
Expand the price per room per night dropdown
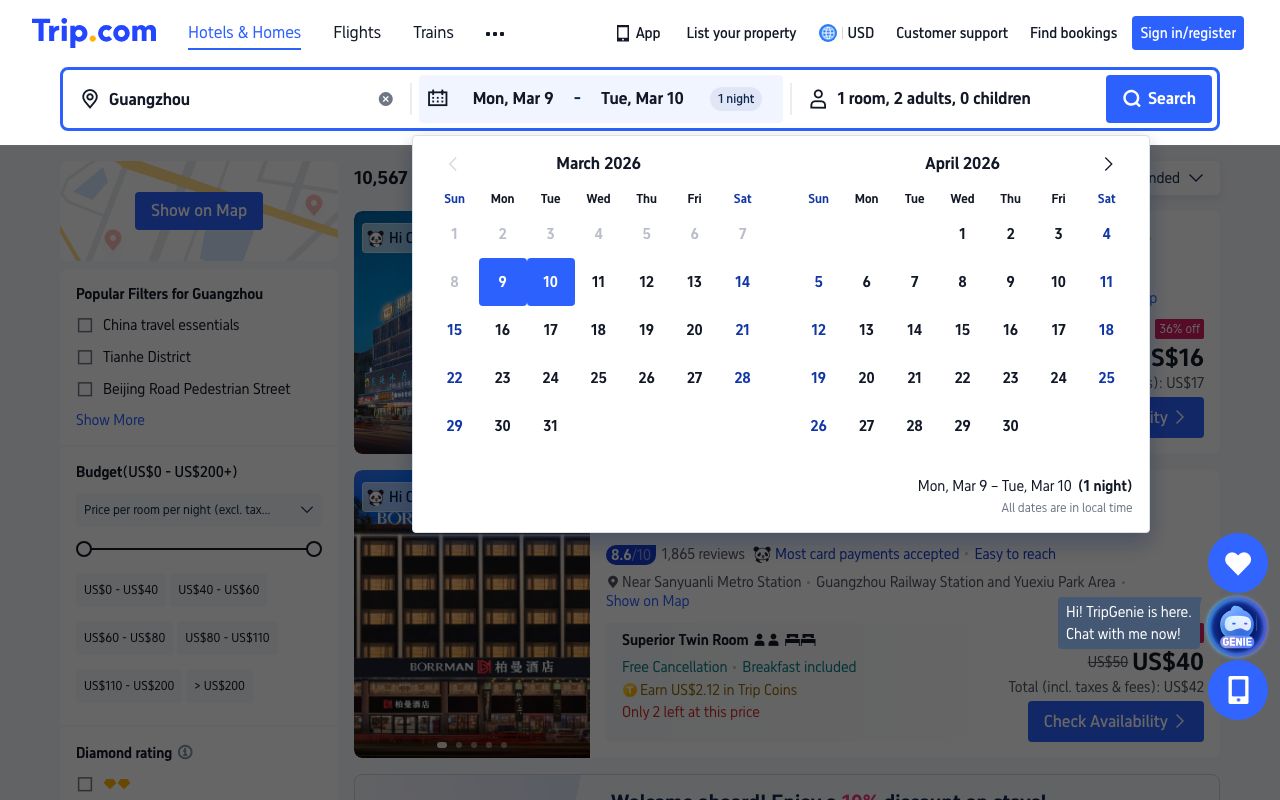pos(198,510)
